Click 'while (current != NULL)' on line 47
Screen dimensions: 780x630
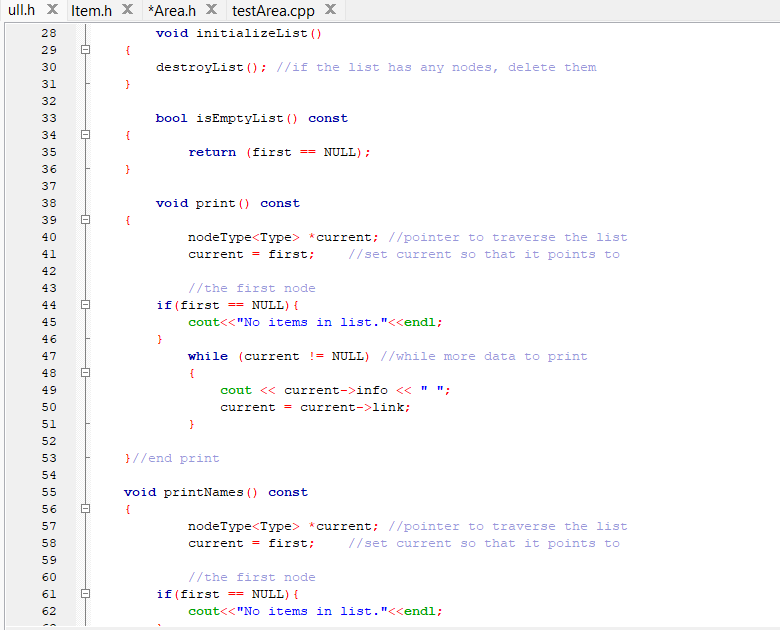(279, 356)
